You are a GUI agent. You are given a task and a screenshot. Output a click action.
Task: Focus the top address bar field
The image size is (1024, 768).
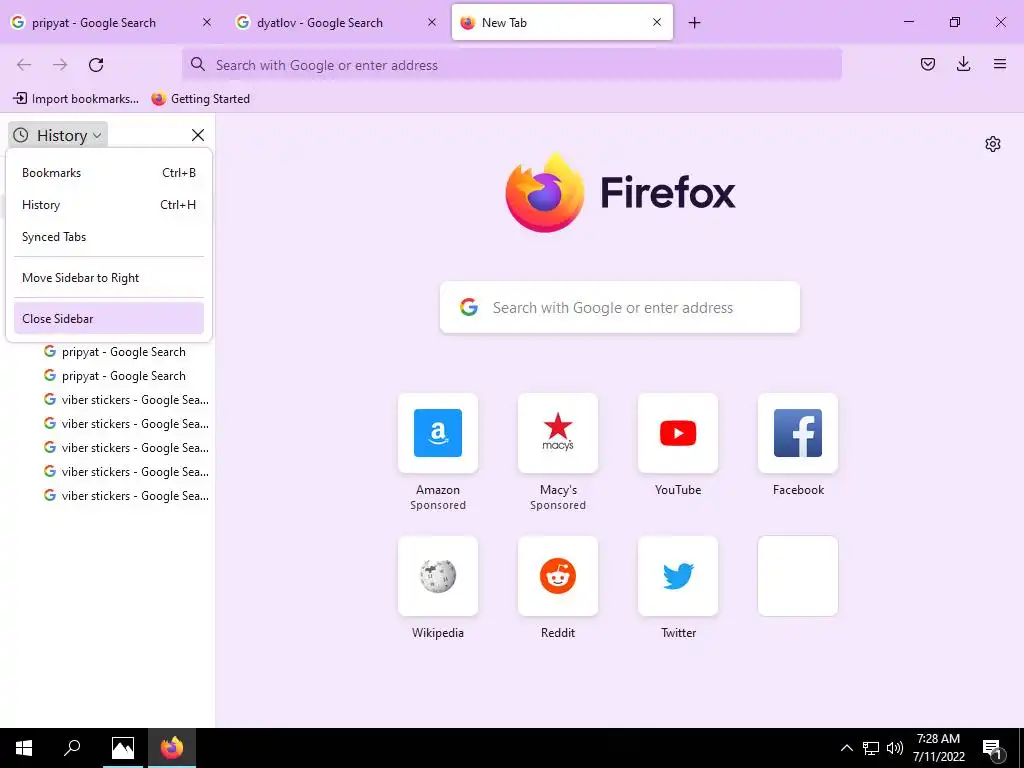pyautogui.click(x=511, y=65)
